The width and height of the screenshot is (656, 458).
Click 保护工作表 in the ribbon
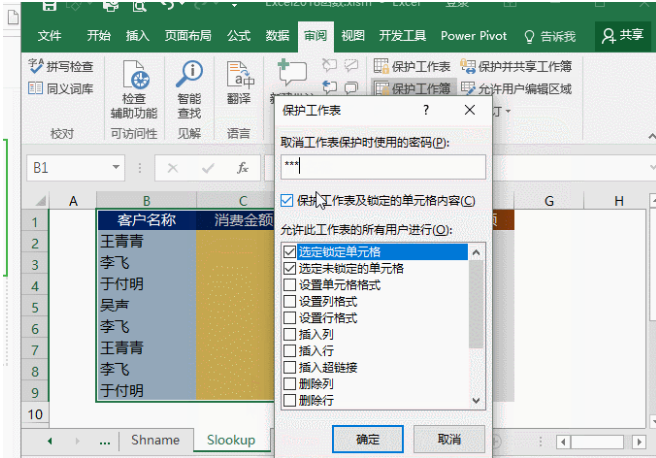(x=412, y=66)
